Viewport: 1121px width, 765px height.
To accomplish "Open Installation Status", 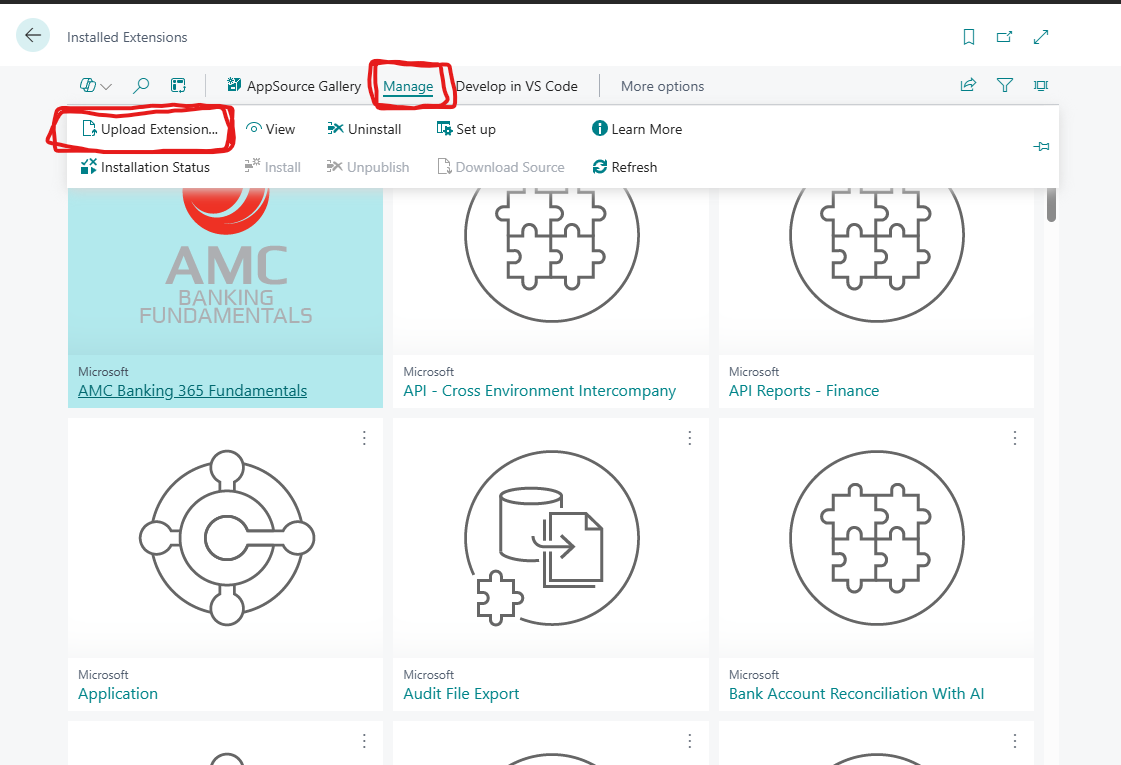I will pos(145,167).
